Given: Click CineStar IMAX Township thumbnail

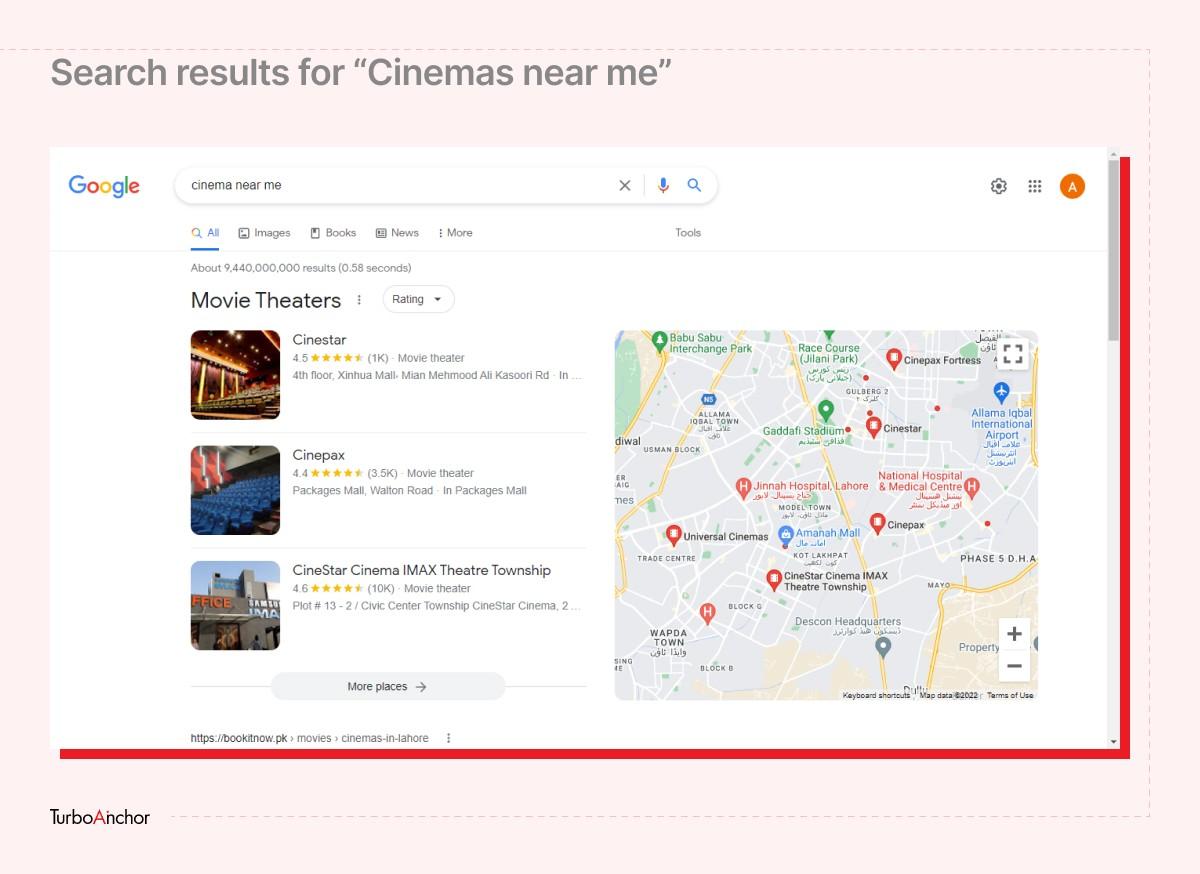Looking at the screenshot, I should pyautogui.click(x=235, y=605).
